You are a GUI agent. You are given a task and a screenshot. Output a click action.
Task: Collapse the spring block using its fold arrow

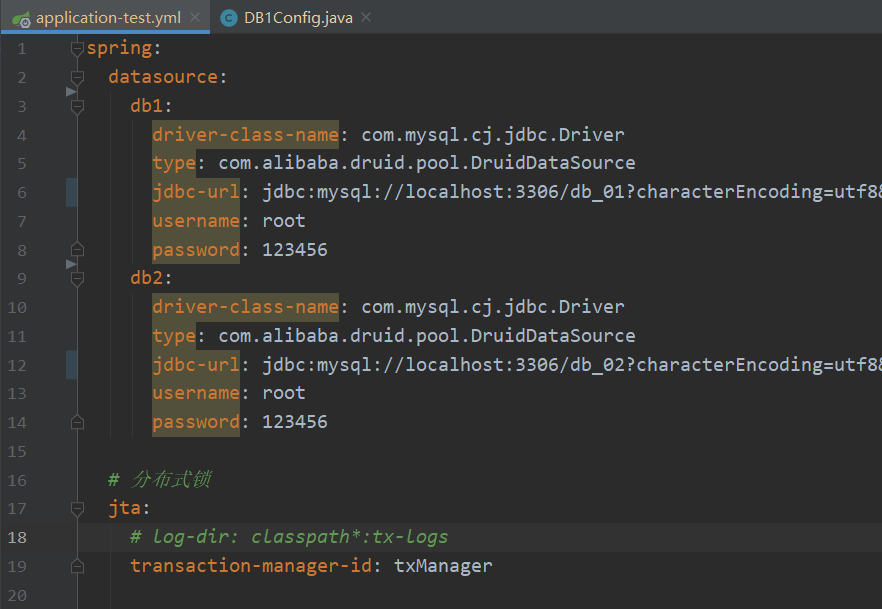click(77, 47)
